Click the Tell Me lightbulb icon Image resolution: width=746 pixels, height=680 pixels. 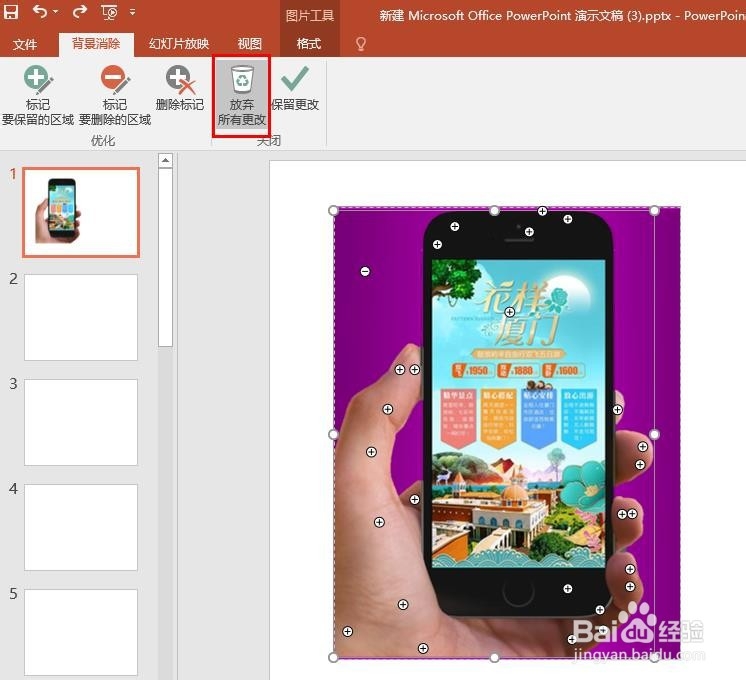click(361, 44)
